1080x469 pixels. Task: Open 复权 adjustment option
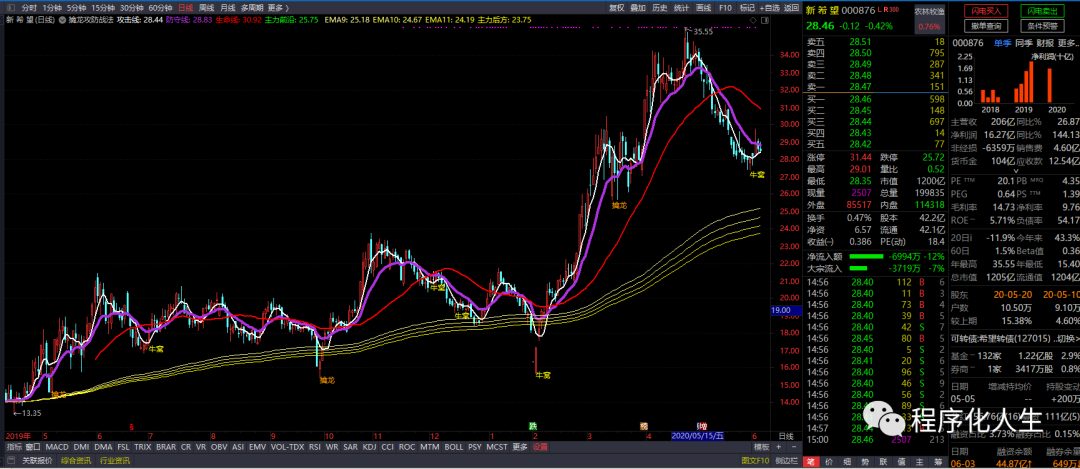(x=617, y=8)
